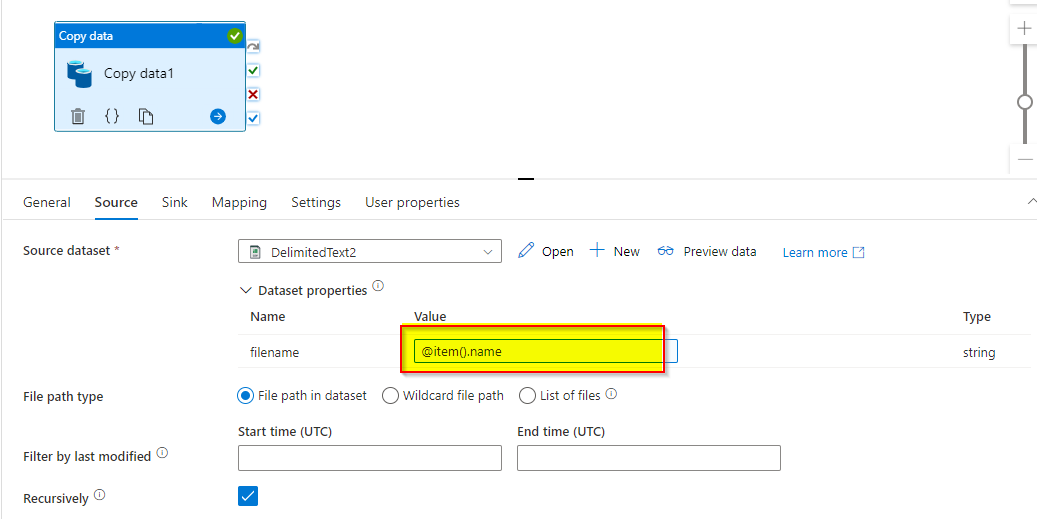Click the Copy data1 database icon
Screen dimensions: 1037x519
click(79, 74)
